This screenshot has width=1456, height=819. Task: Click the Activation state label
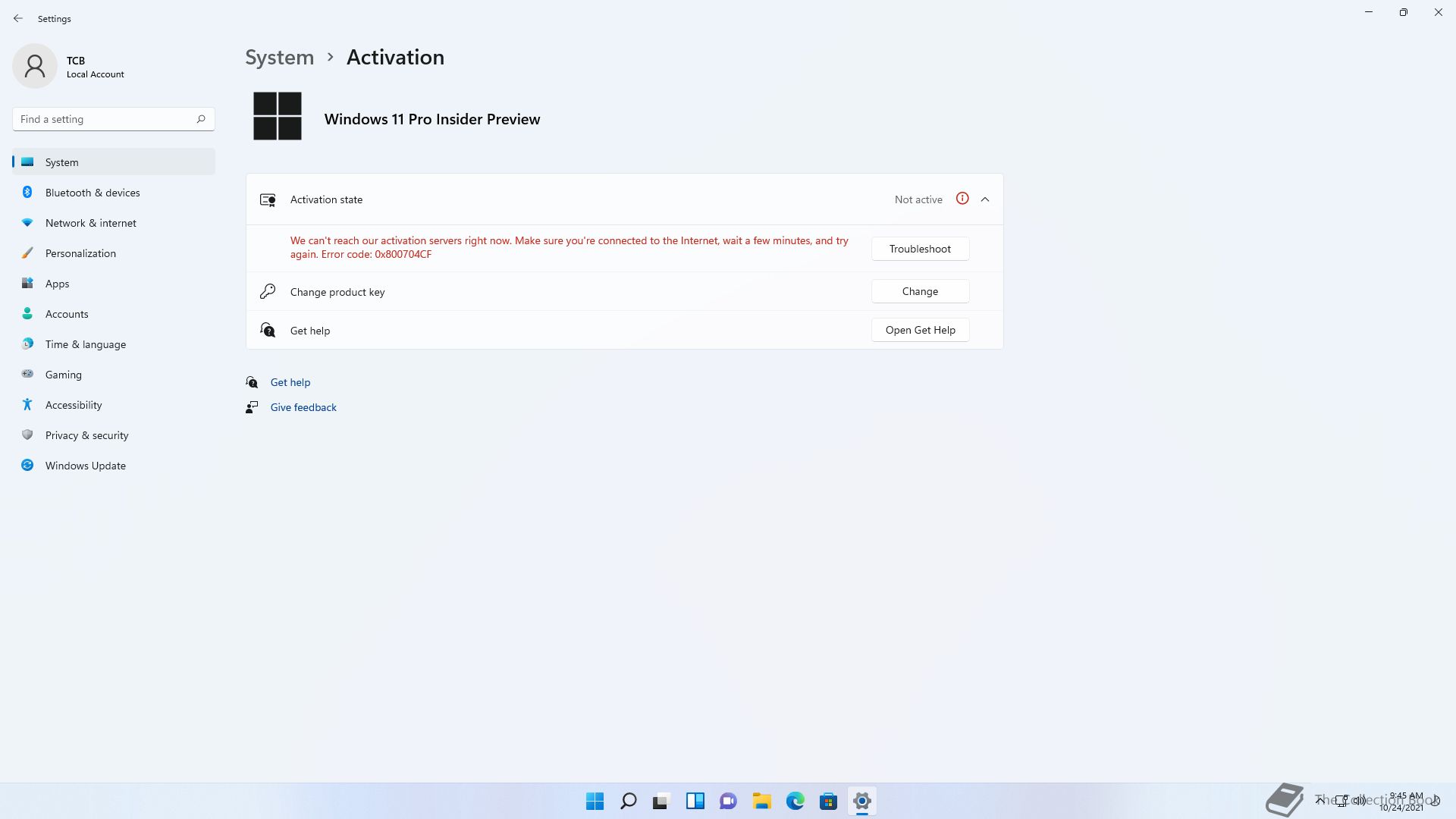pyautogui.click(x=326, y=199)
